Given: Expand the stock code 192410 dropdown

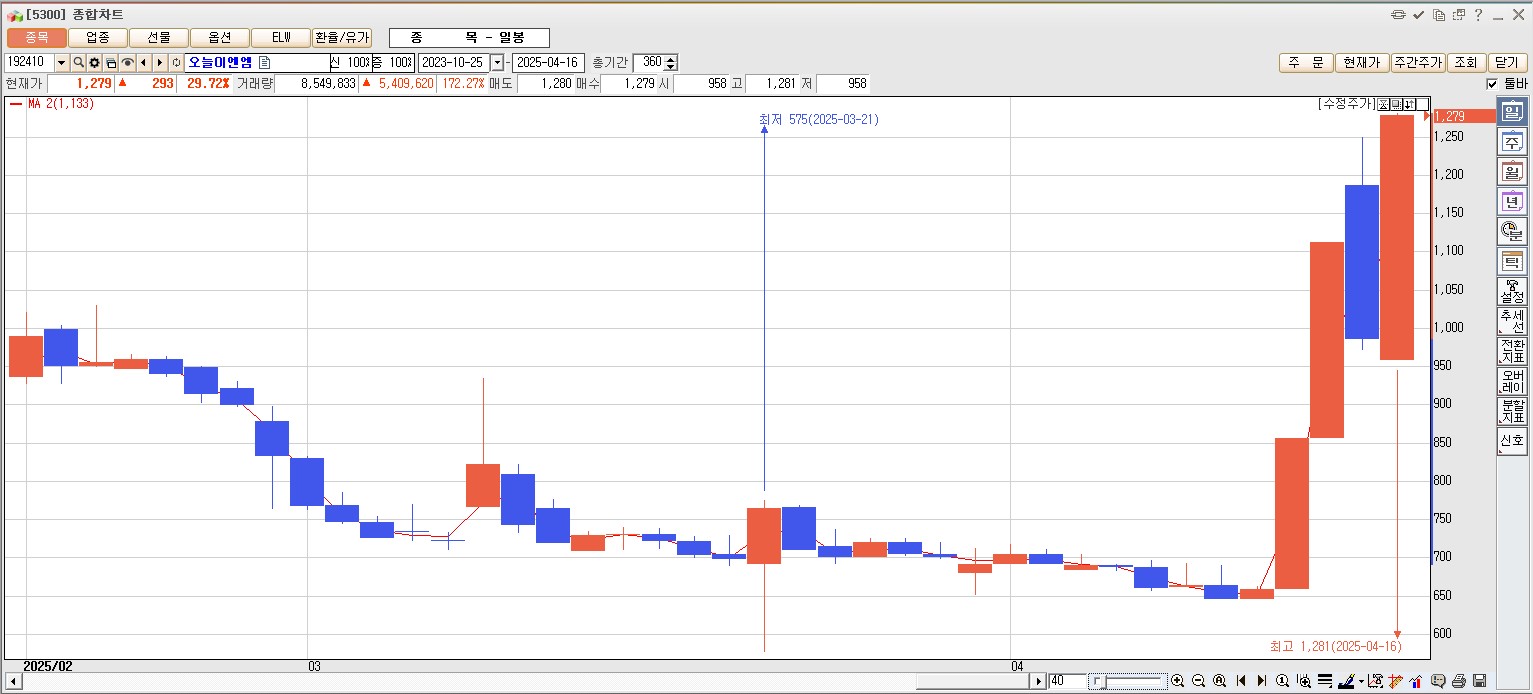Looking at the screenshot, I should 61,63.
